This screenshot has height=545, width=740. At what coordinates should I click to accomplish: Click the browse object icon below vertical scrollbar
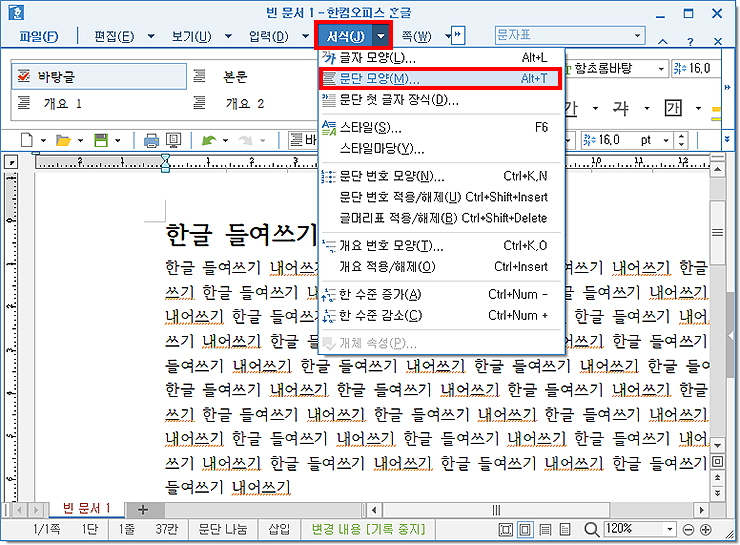pyautogui.click(x=718, y=461)
